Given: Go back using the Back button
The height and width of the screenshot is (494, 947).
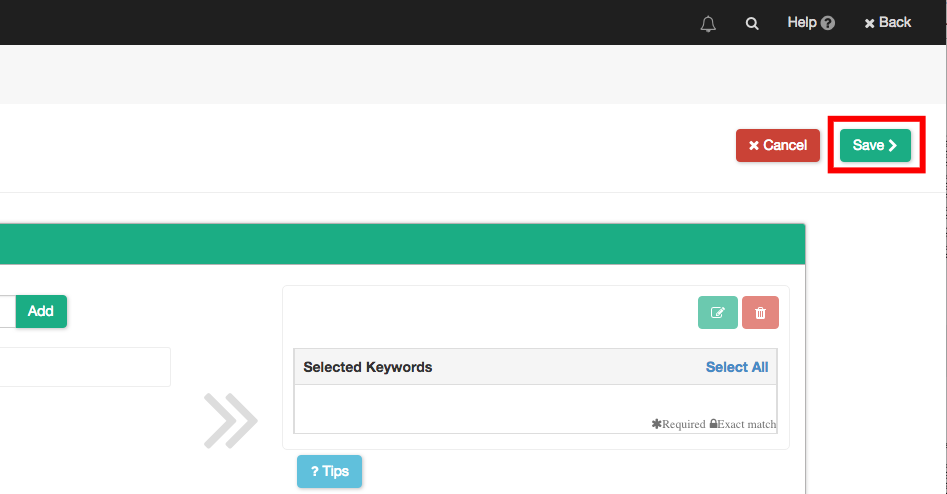Looking at the screenshot, I should [x=888, y=22].
